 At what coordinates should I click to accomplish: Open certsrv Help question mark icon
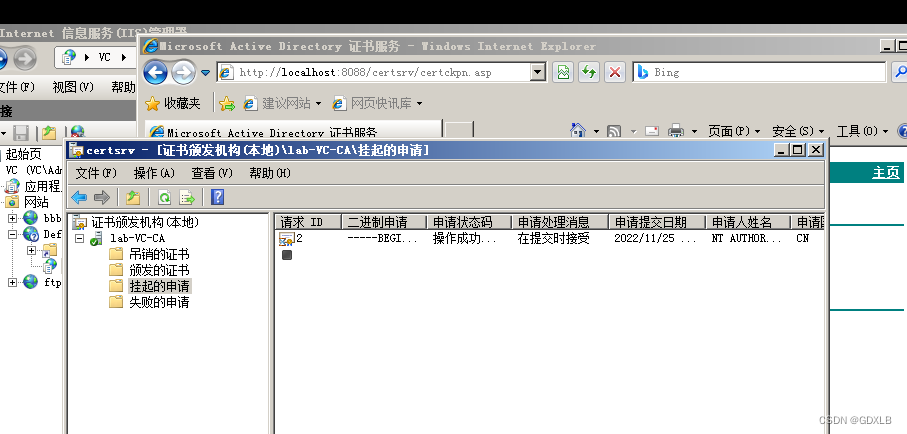[x=217, y=197]
